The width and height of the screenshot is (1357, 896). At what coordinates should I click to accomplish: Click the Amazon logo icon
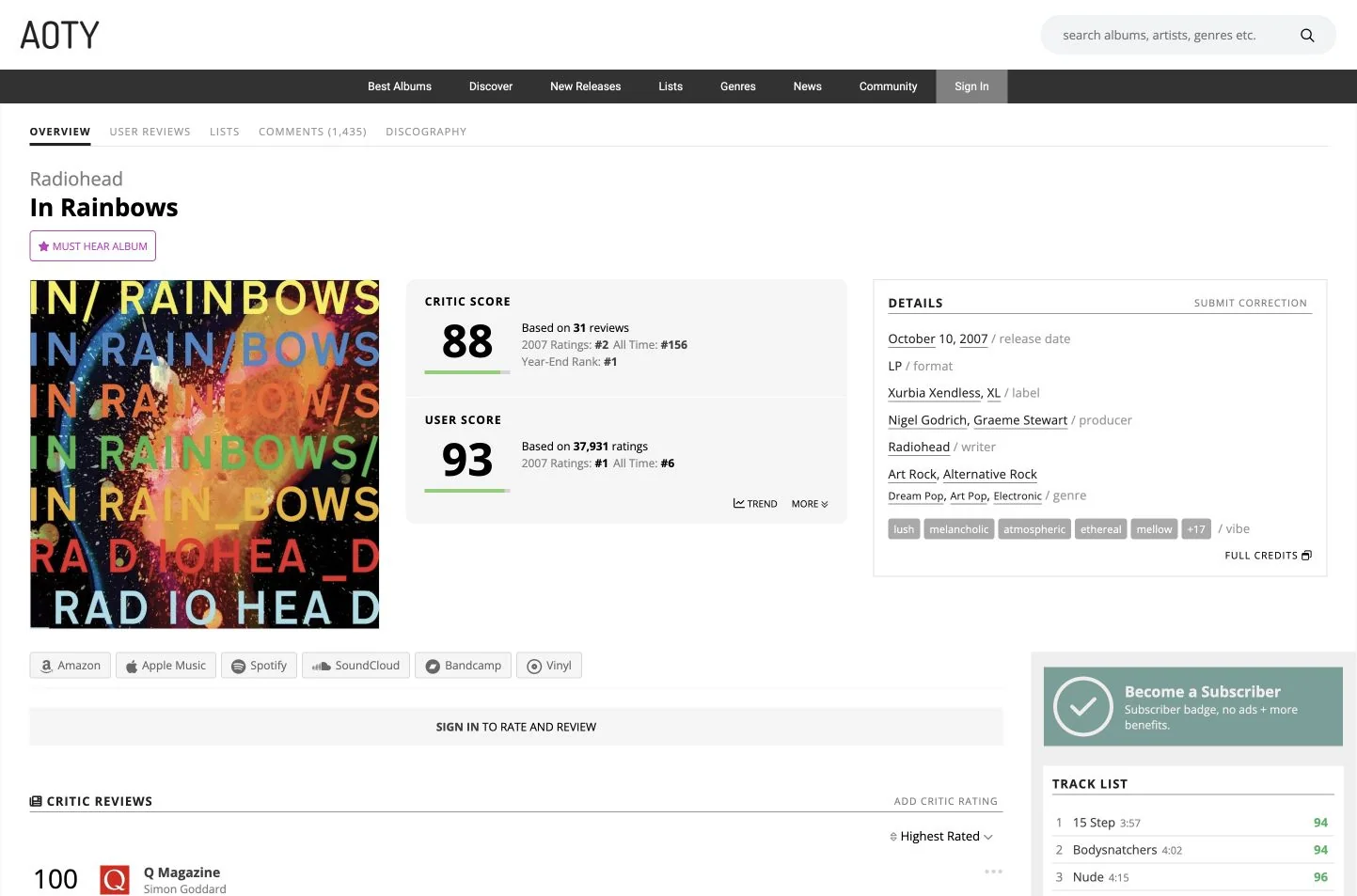click(46, 666)
